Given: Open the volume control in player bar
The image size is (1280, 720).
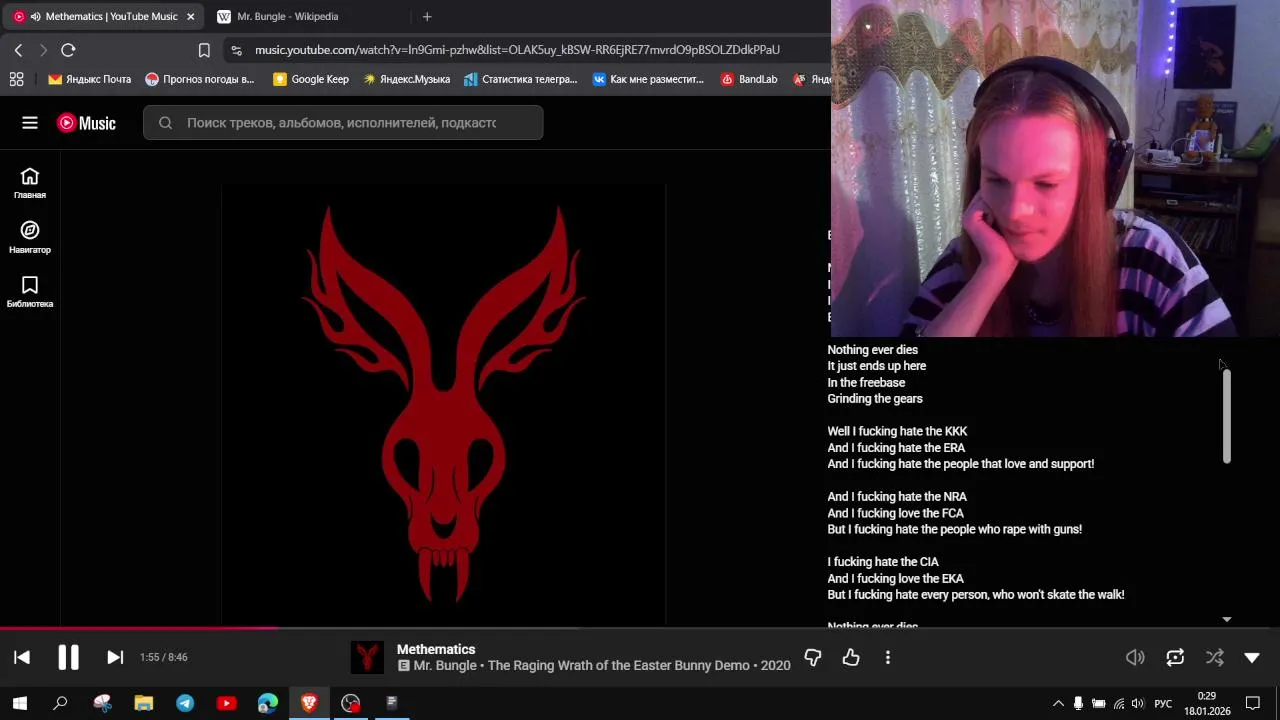Looking at the screenshot, I should coord(1135,657).
